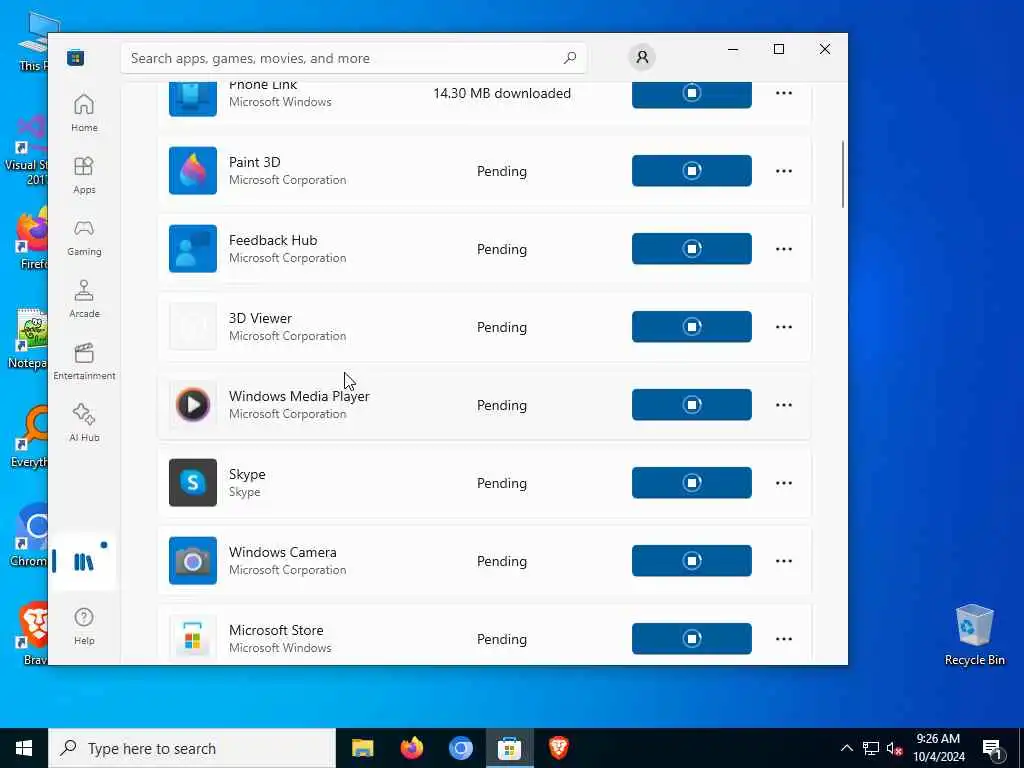Open more options for Phone Link
Image resolution: width=1024 pixels, height=768 pixels.
click(784, 93)
